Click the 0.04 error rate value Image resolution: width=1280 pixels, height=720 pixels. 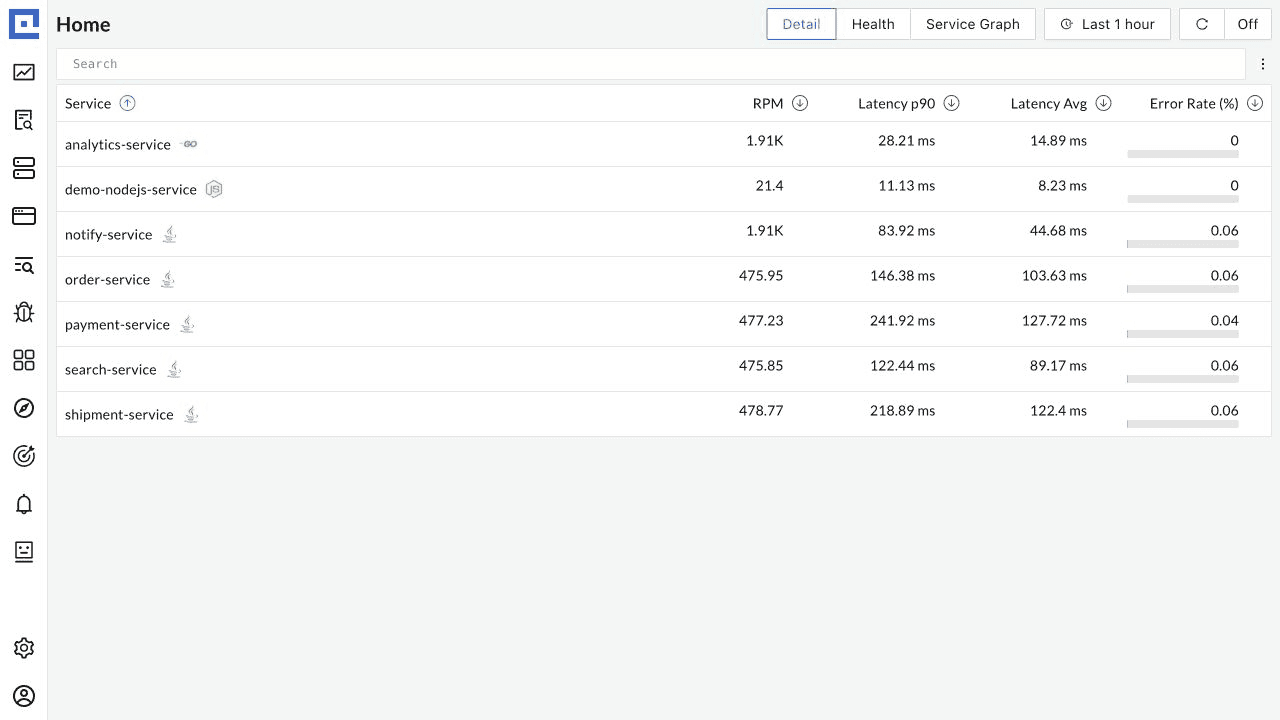coord(1224,320)
